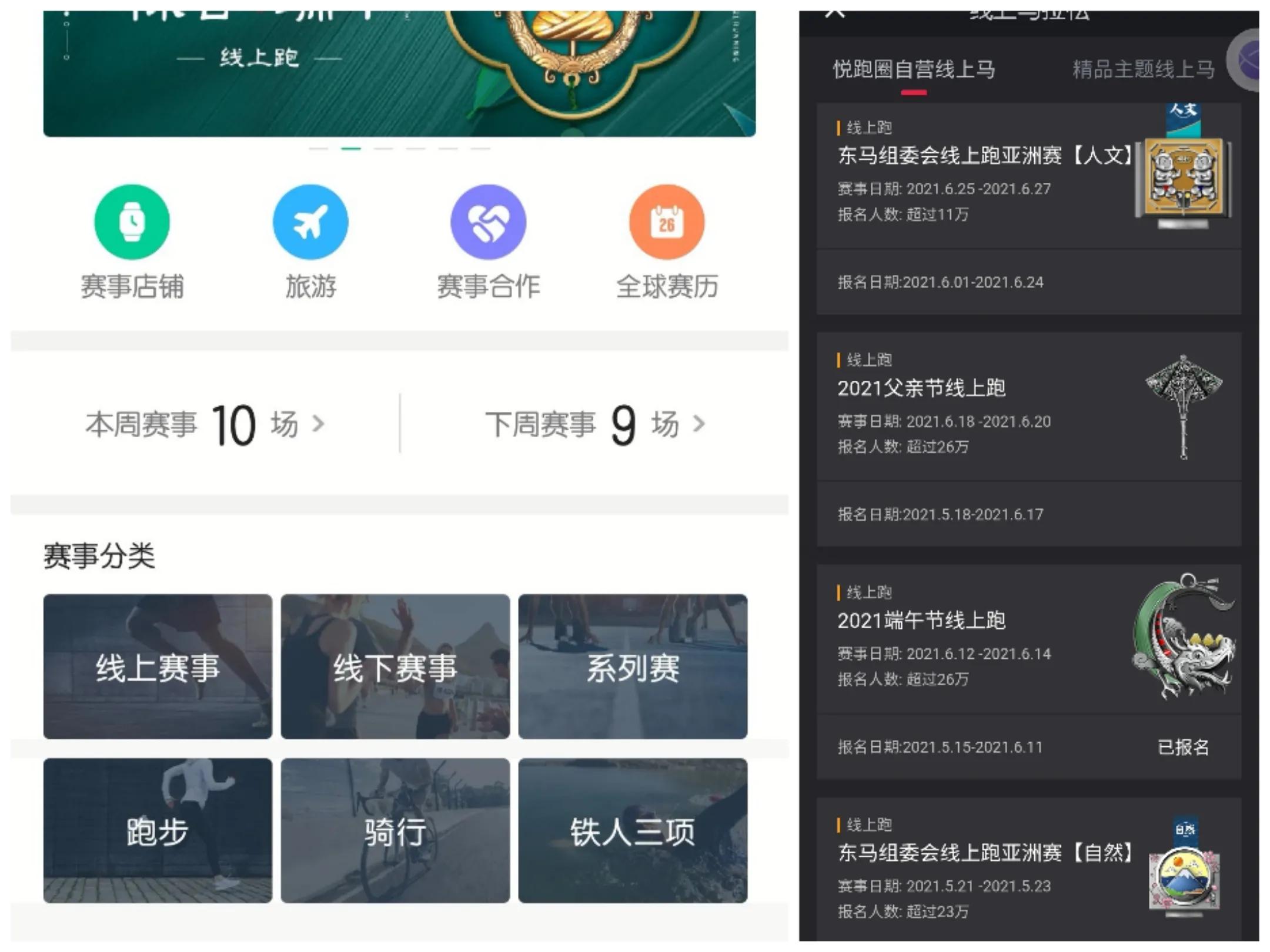The image size is (1270, 952).
Task: Tap the 旅游 airplane icon
Action: coord(310,222)
